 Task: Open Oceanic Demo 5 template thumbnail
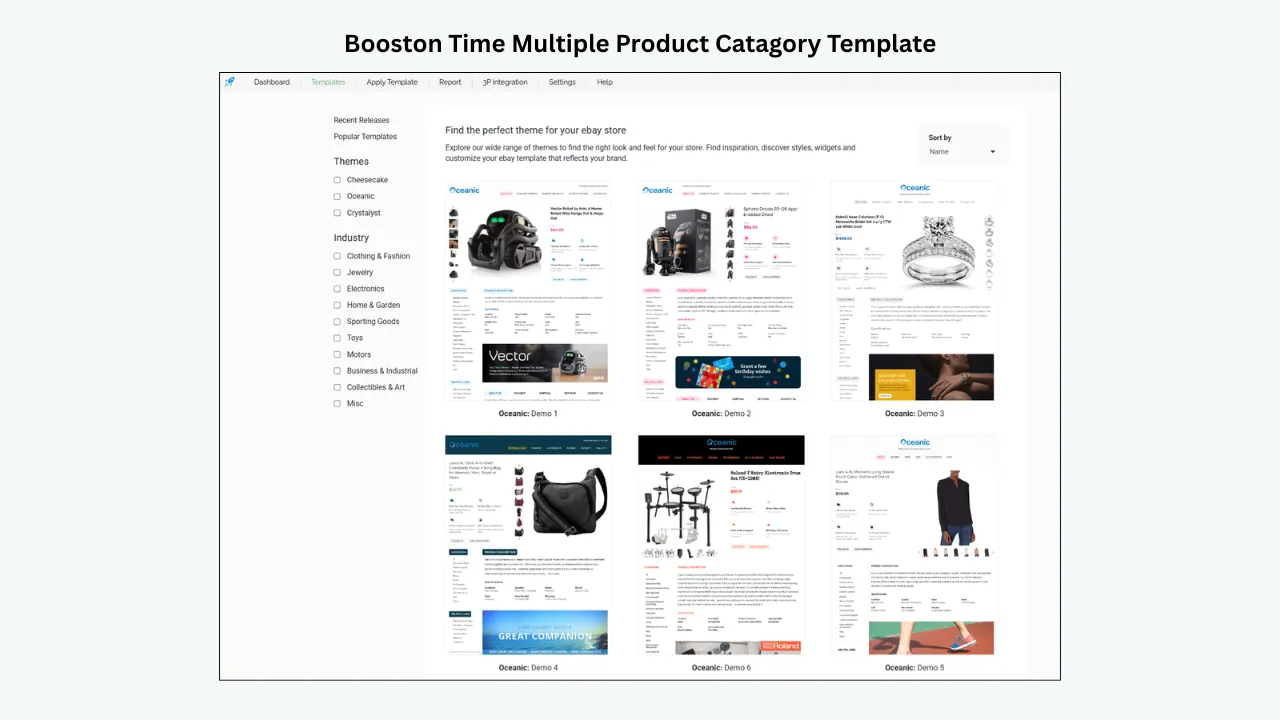[x=914, y=545]
